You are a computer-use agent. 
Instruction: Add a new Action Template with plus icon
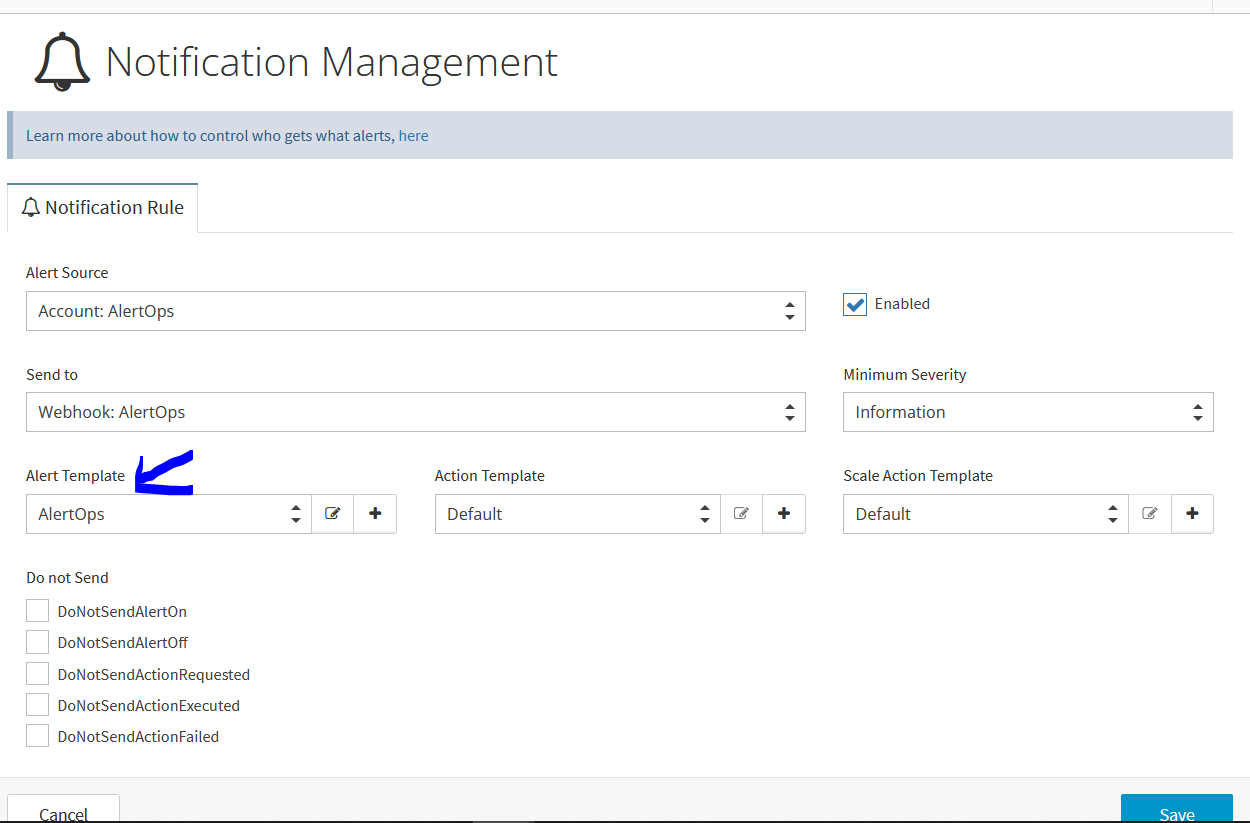pyautogui.click(x=784, y=514)
